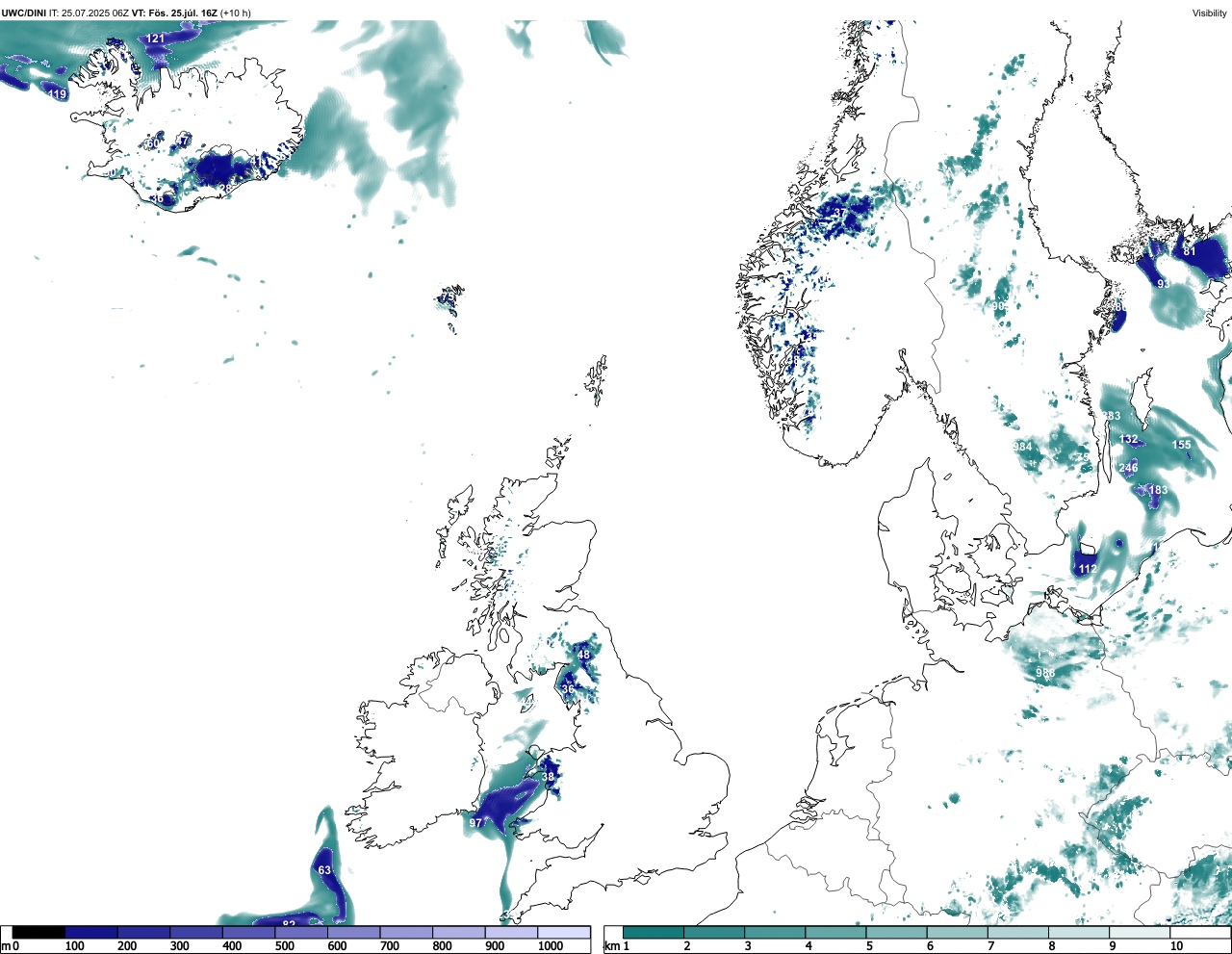This screenshot has width=1232, height=954.
Task: Click the '119' value west of Iceland
Action: (x=58, y=94)
